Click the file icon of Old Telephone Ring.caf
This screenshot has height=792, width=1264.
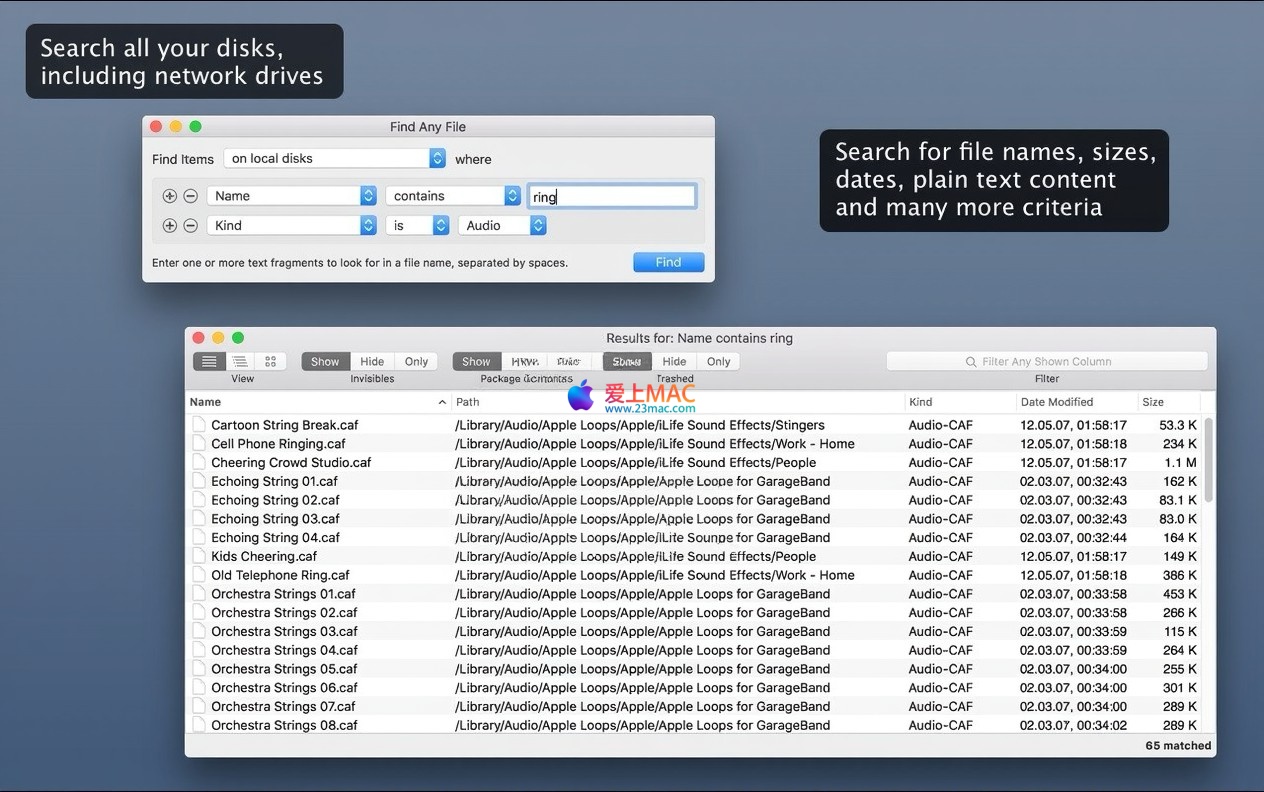199,575
